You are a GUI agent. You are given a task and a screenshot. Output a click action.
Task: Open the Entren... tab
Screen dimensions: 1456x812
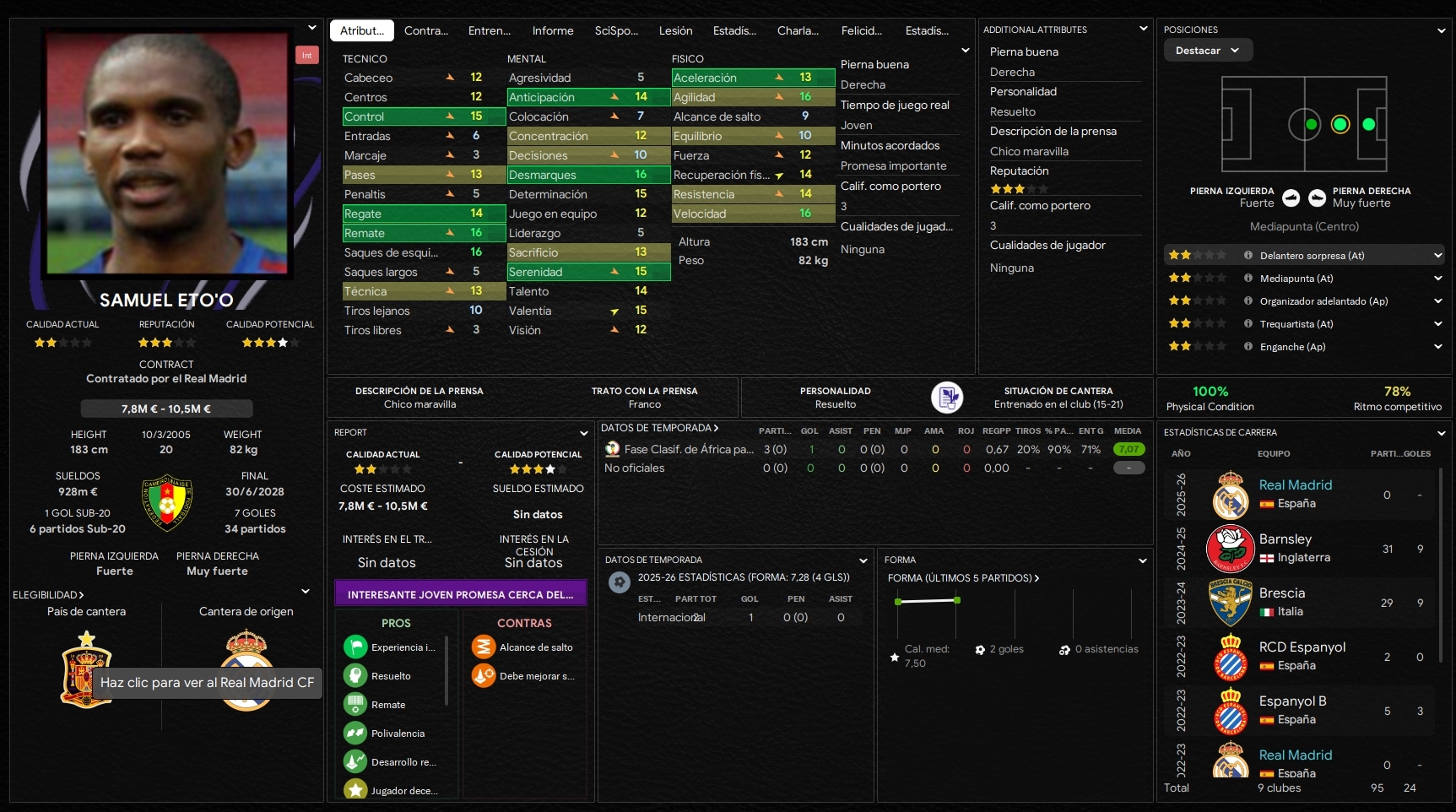[490, 30]
